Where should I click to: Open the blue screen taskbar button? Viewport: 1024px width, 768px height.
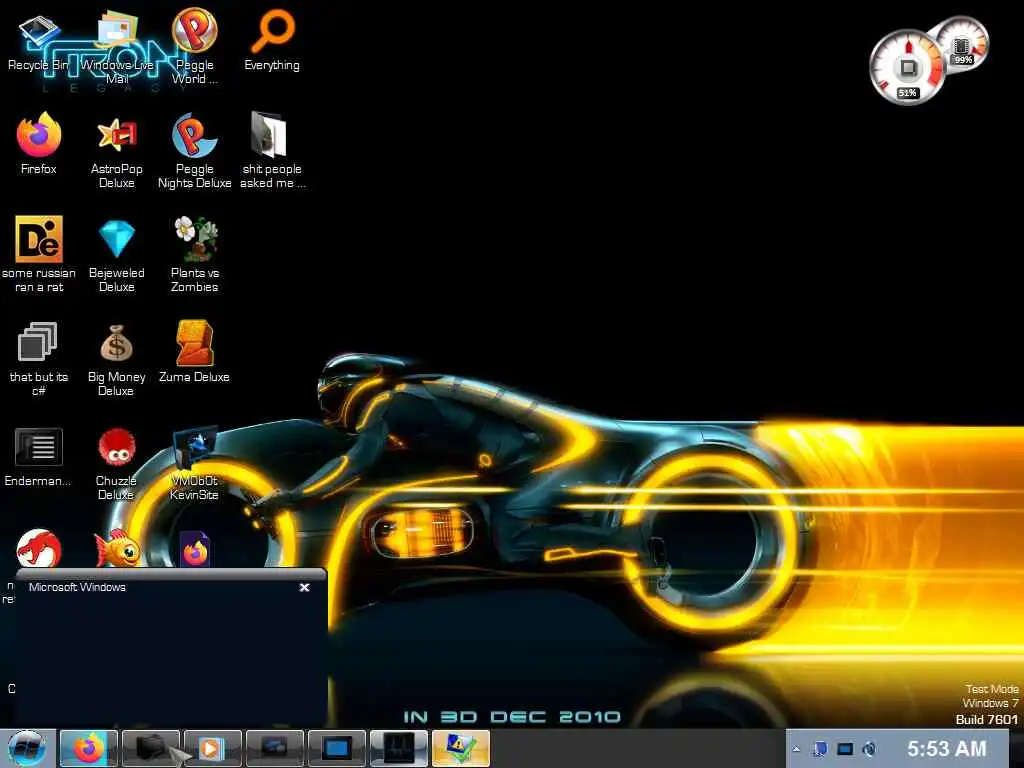coord(336,748)
